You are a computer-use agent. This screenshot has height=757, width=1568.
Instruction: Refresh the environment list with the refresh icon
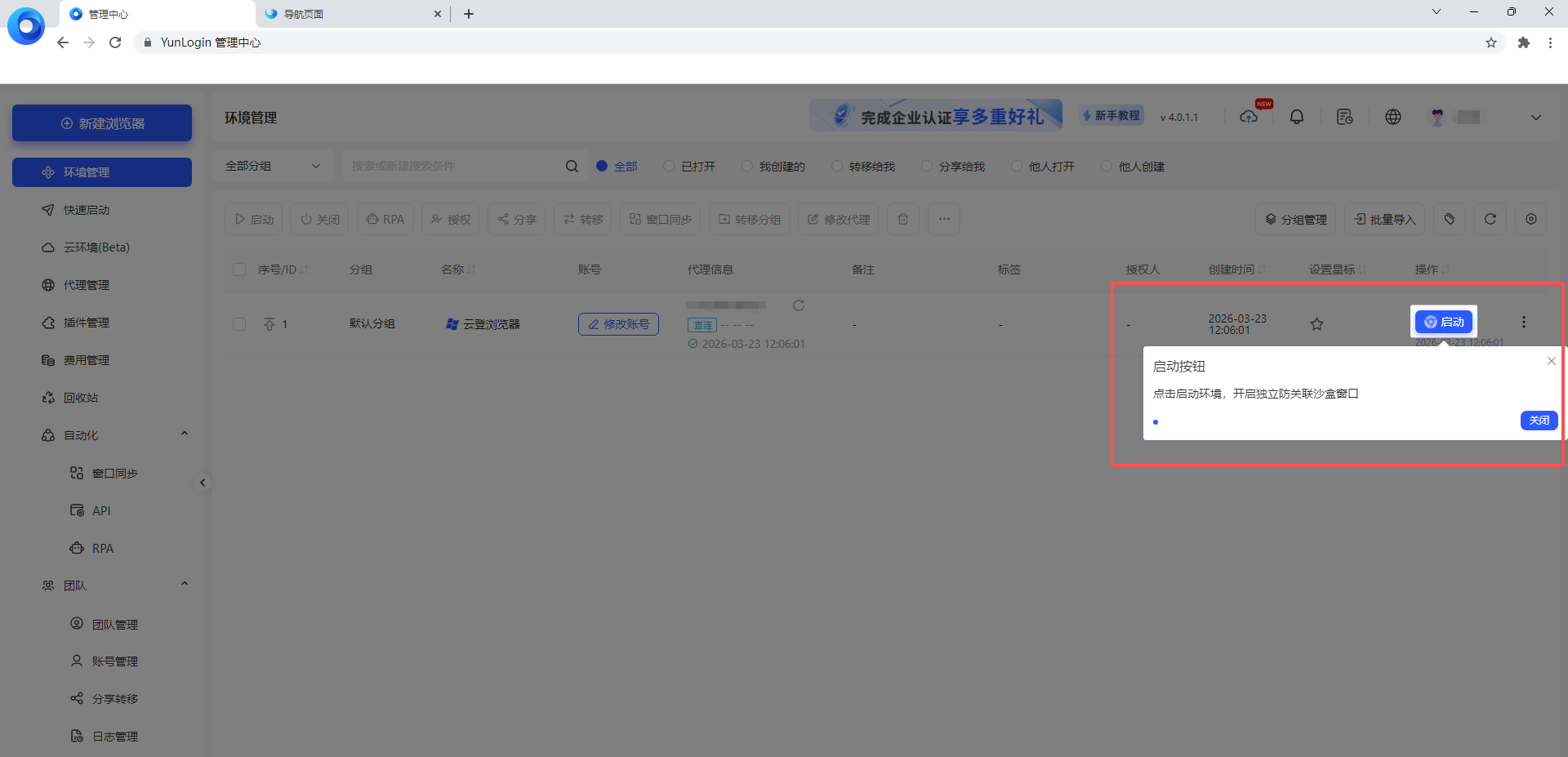1490,219
